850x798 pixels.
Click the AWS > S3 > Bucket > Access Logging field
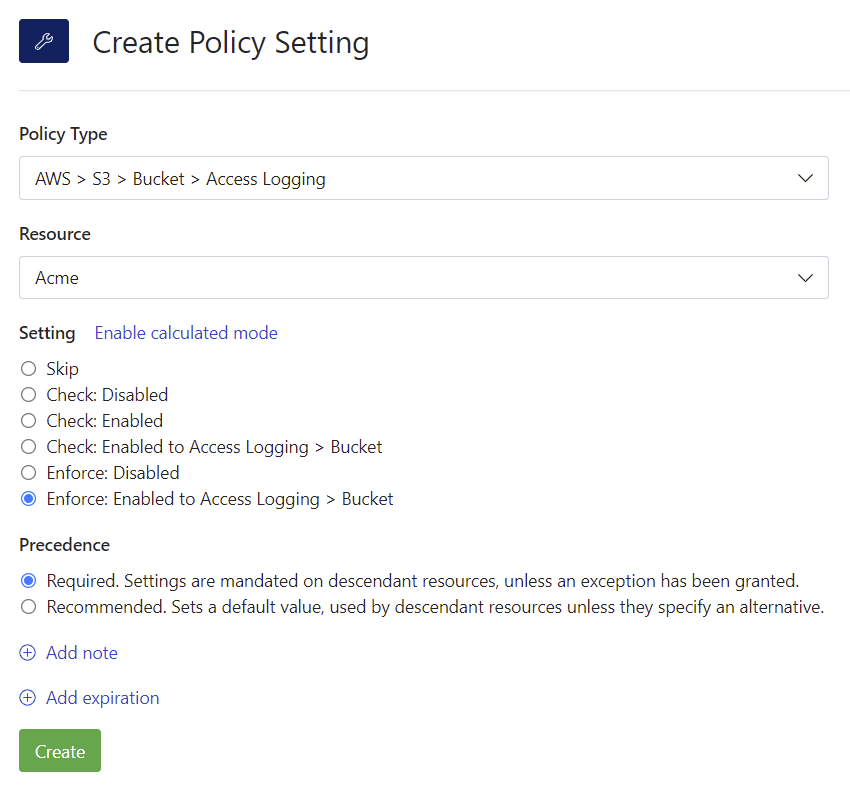coord(400,178)
